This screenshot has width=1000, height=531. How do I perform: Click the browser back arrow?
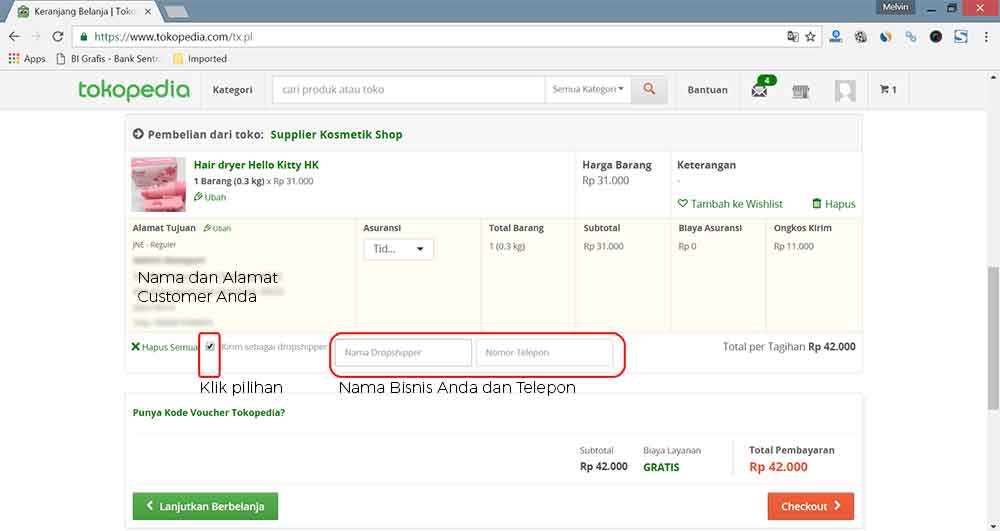coord(14,36)
